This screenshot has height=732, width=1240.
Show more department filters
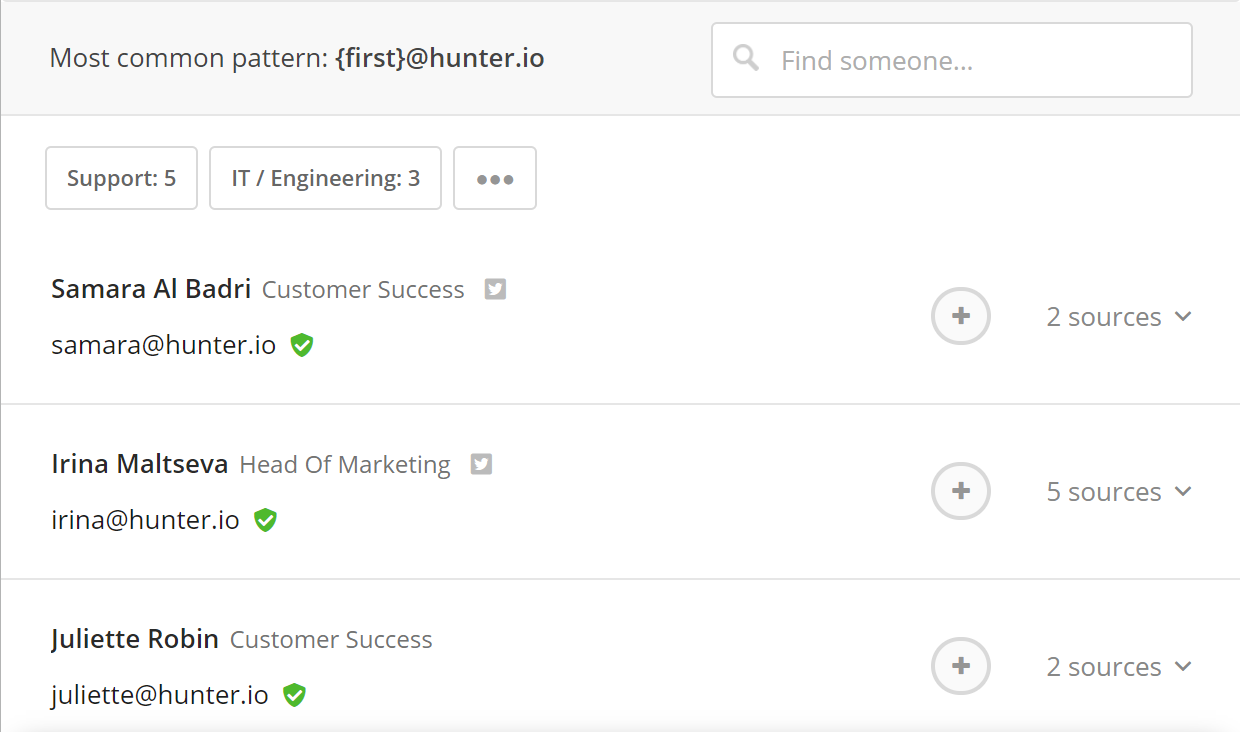click(x=495, y=178)
